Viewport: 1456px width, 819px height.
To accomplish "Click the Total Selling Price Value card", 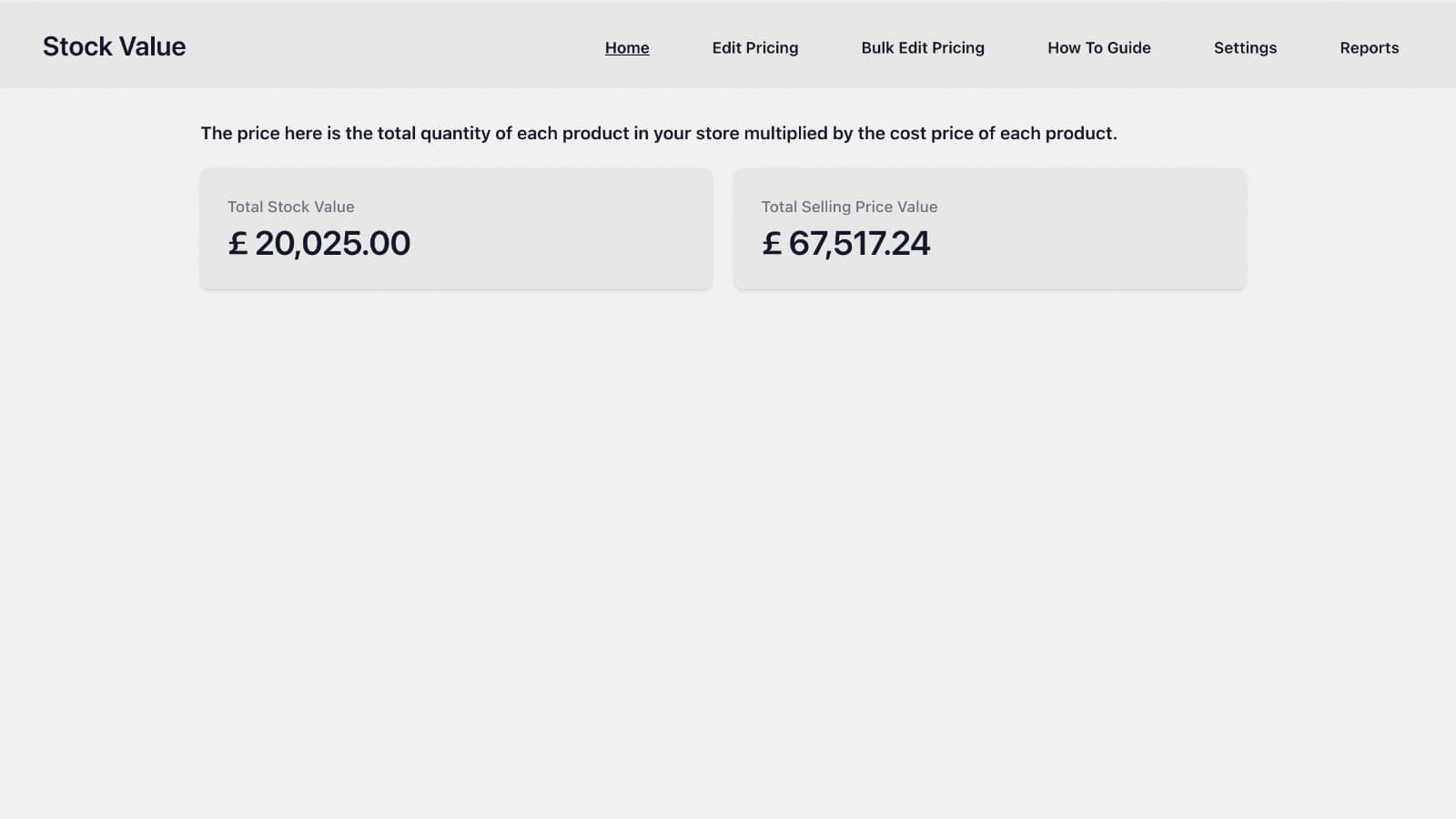I will click(989, 228).
